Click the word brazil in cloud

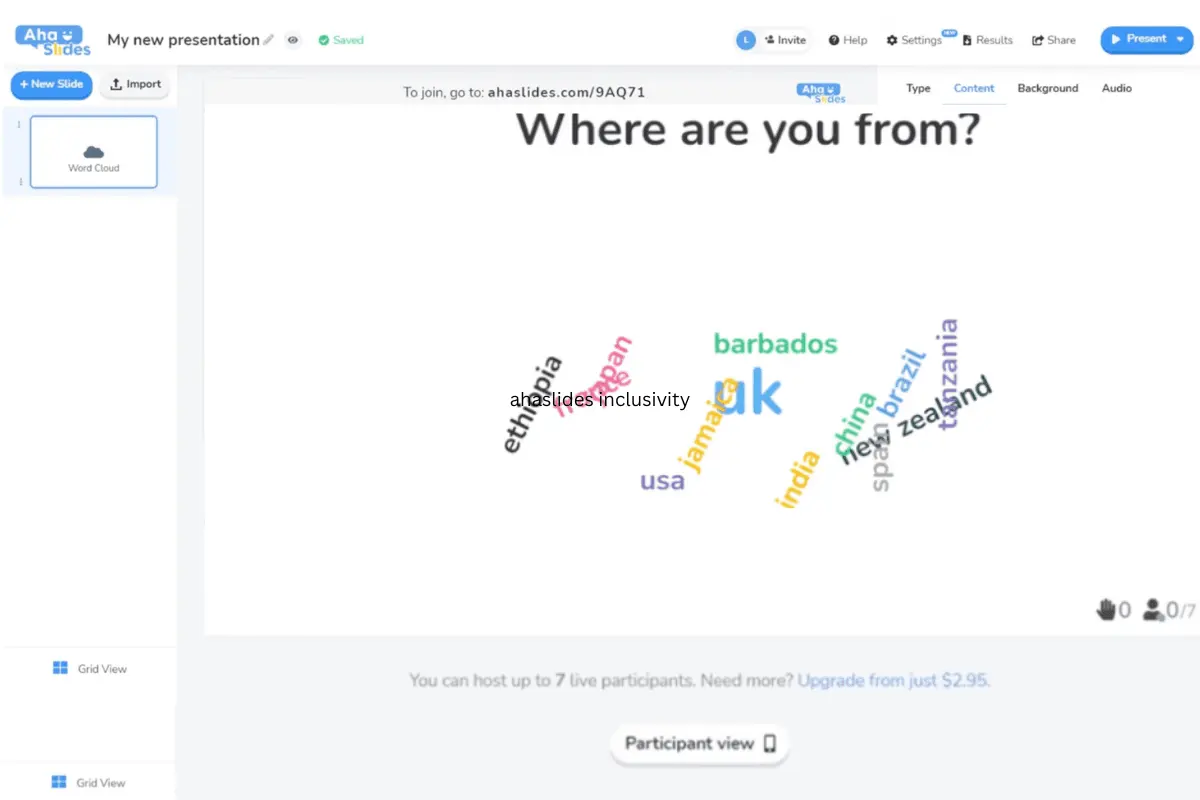(x=902, y=381)
